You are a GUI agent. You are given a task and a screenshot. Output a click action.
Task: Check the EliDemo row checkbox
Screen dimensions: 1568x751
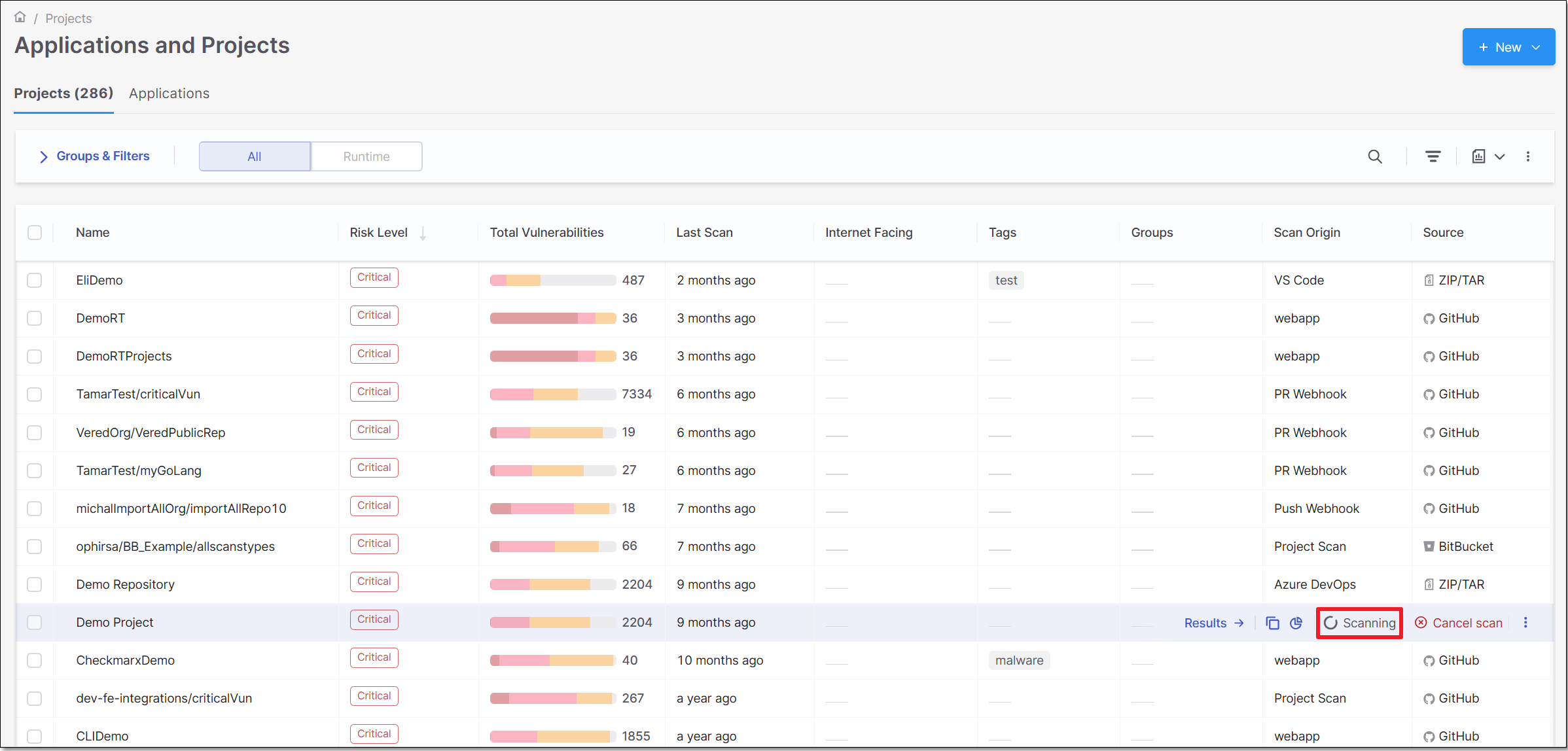pos(35,281)
